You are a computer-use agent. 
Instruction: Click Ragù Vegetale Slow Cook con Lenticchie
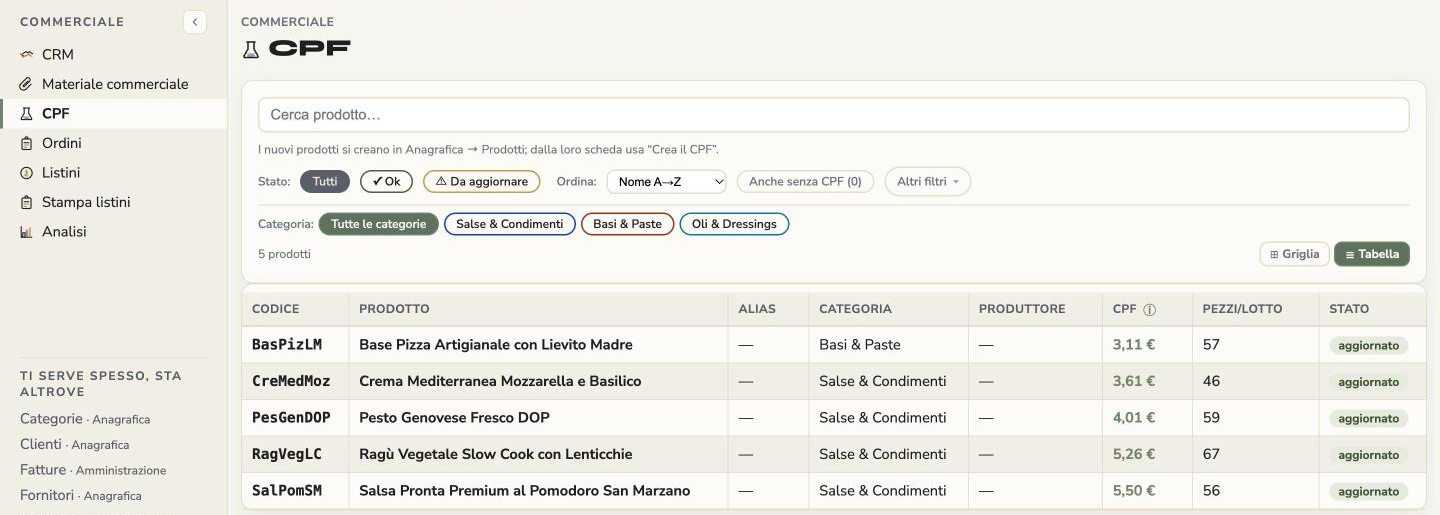coord(496,454)
